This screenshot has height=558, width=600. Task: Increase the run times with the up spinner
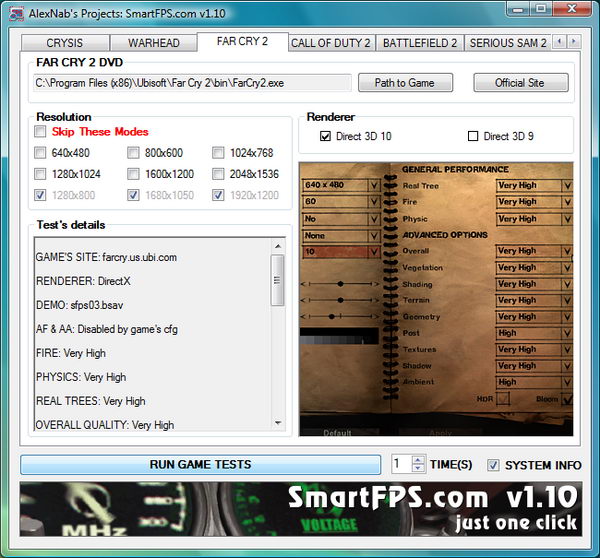pos(418,460)
